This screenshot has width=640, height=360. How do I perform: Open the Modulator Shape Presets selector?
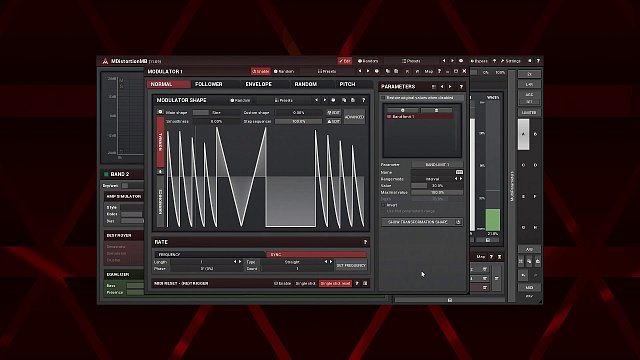tap(284, 100)
